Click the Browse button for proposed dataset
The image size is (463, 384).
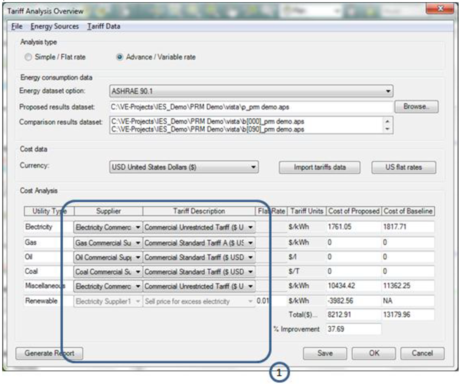tap(416, 107)
